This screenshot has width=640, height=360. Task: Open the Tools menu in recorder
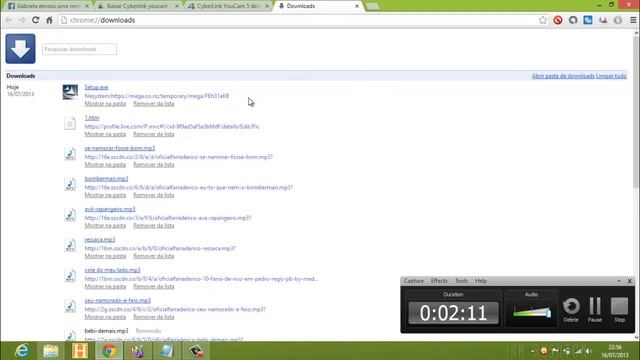point(461,281)
